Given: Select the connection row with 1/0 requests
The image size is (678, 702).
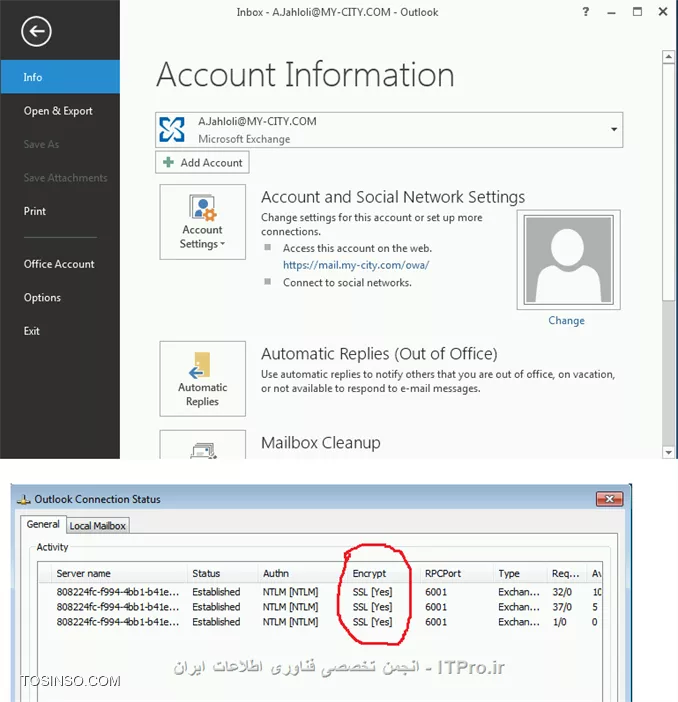Looking at the screenshot, I should [x=320, y=622].
